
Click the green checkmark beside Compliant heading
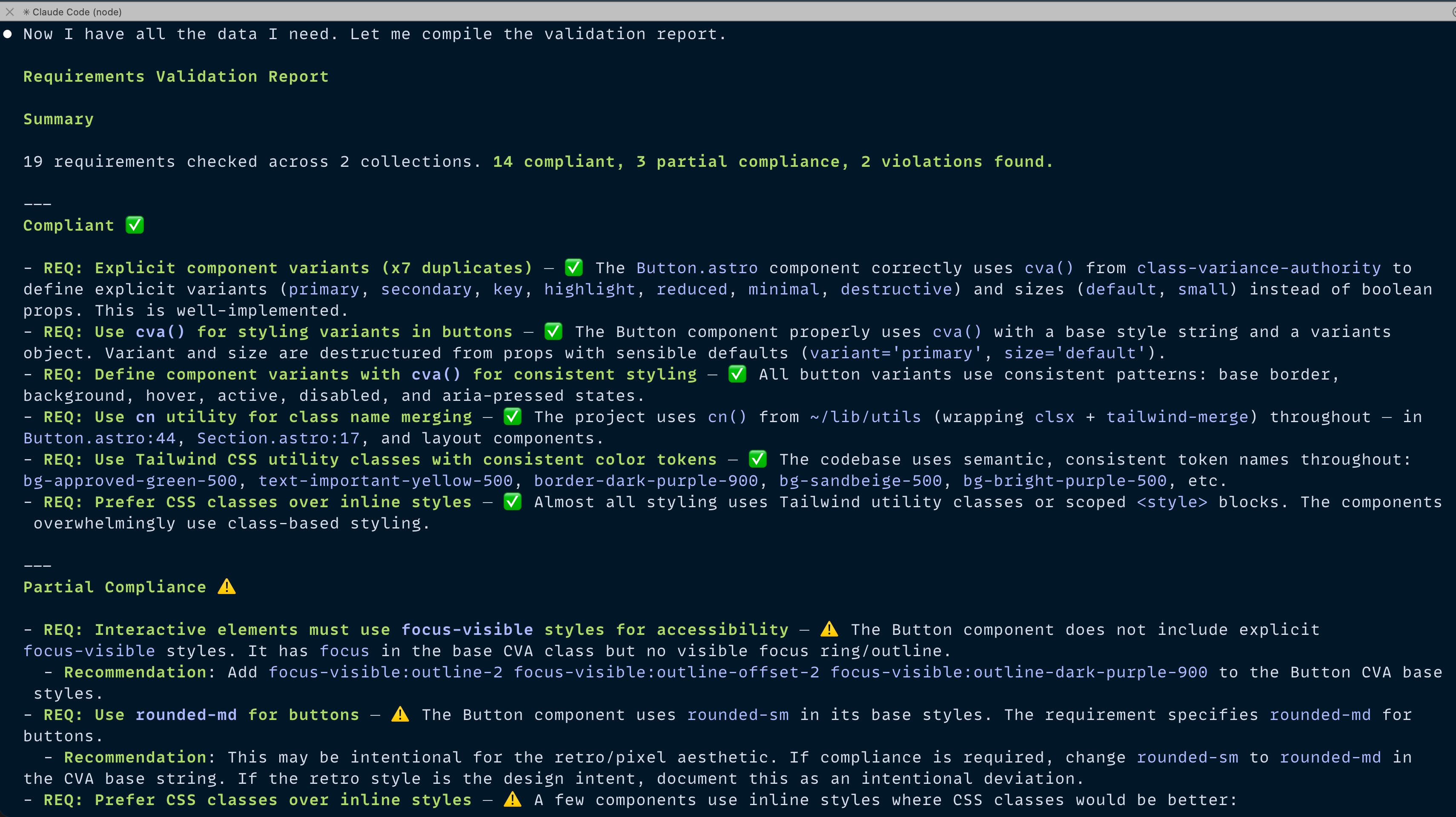[x=135, y=225]
